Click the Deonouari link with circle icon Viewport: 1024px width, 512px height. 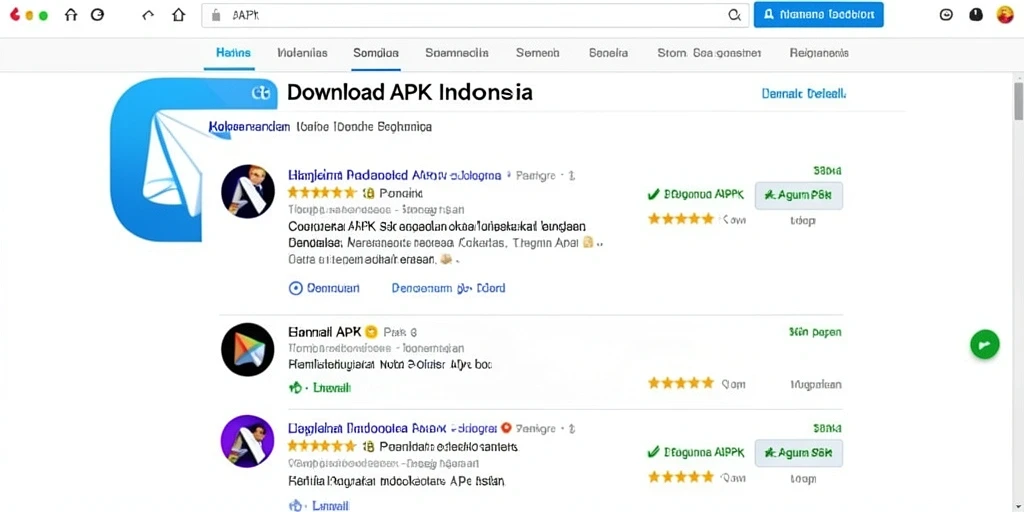point(324,288)
